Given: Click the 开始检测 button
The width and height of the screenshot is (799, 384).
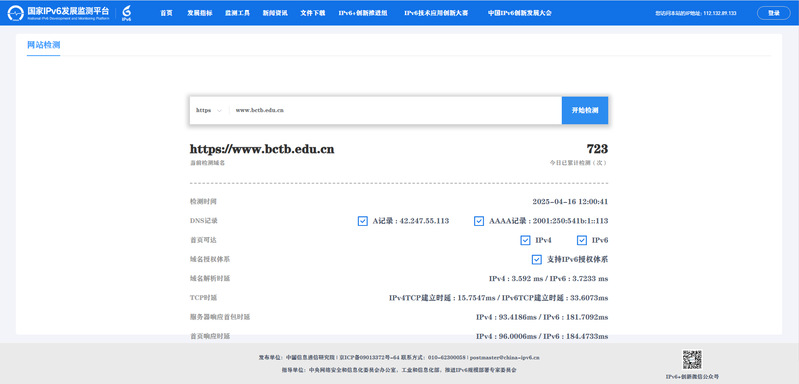Looking at the screenshot, I should pyautogui.click(x=585, y=110).
